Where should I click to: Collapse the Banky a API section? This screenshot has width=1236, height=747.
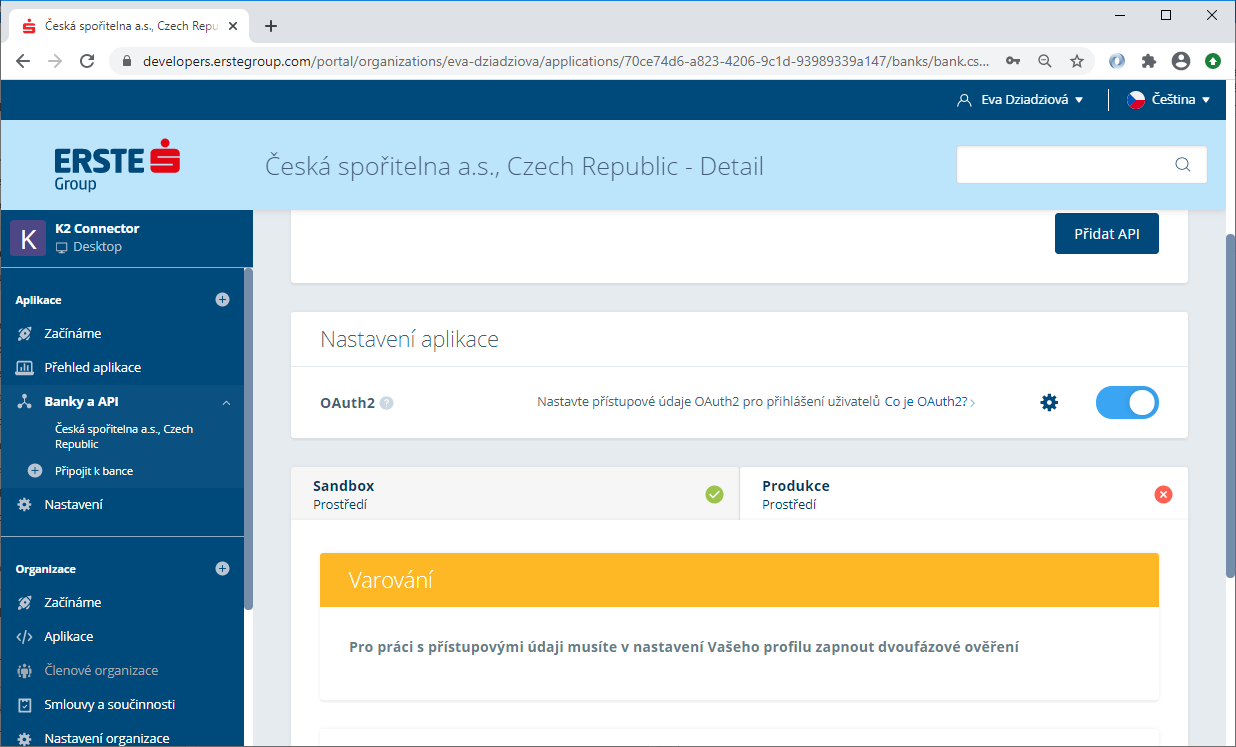(x=226, y=402)
